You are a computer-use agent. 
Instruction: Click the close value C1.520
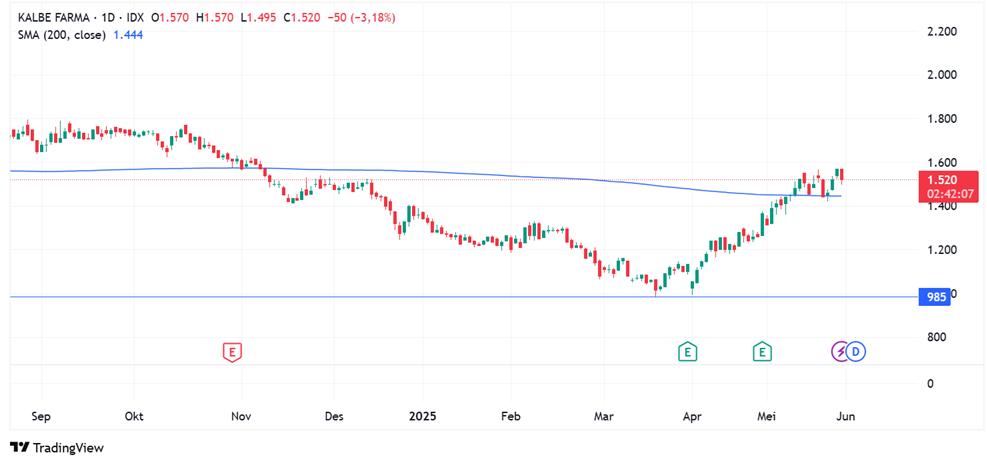click(x=302, y=18)
